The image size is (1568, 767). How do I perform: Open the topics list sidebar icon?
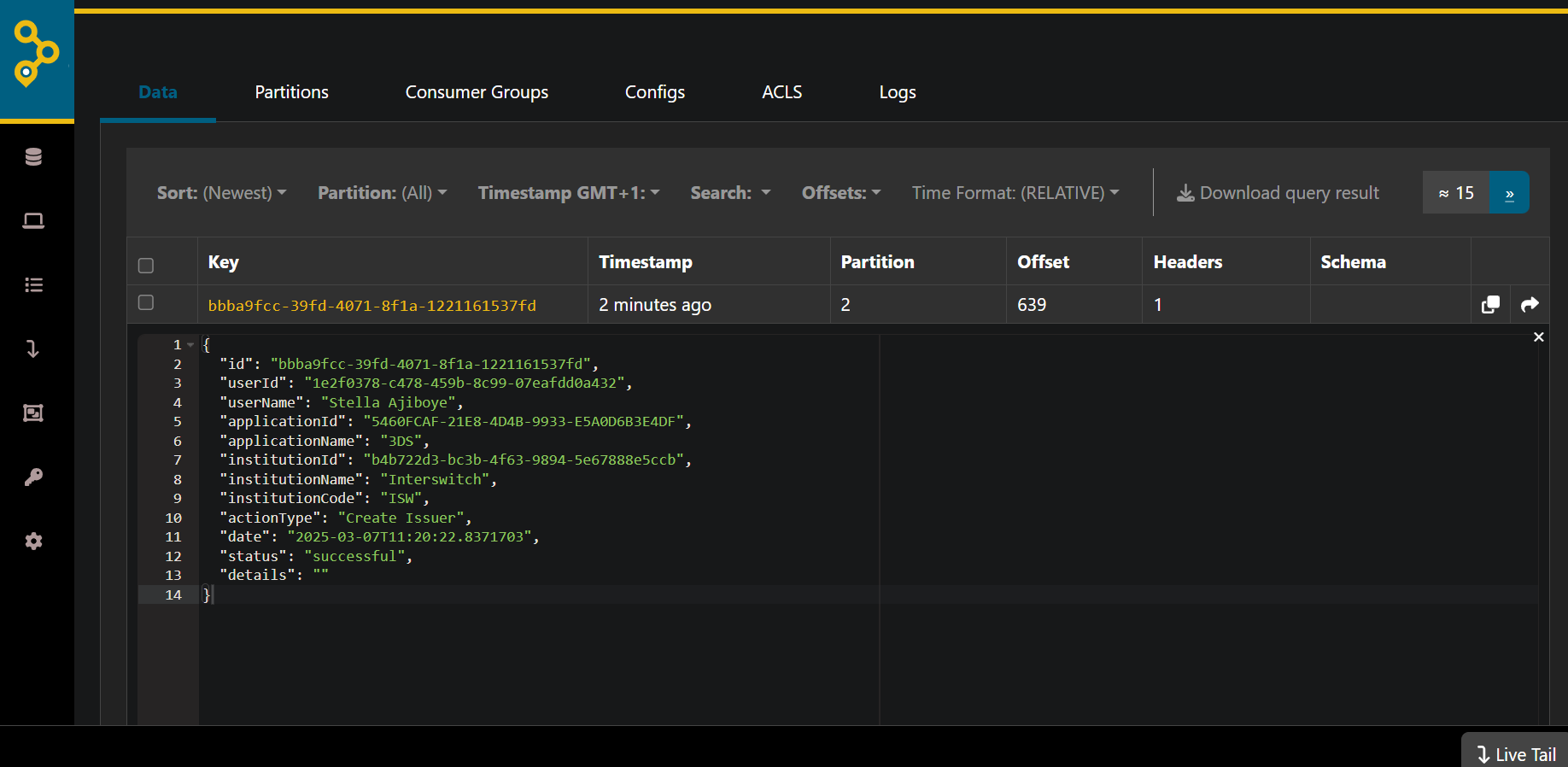(33, 285)
